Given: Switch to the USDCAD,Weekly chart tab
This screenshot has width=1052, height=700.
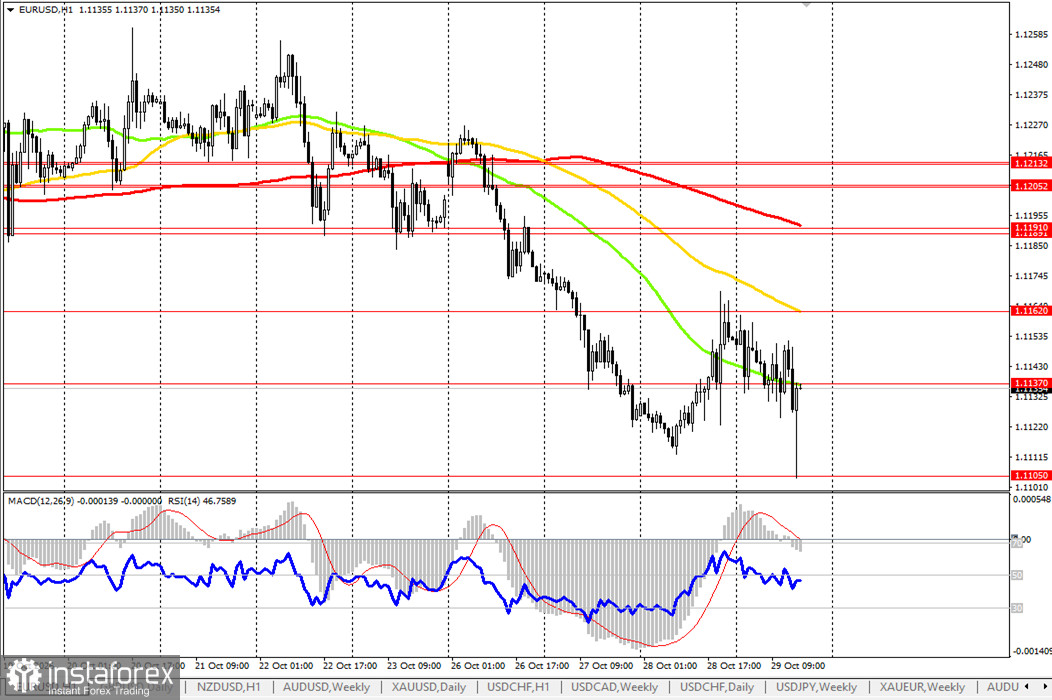Looking at the screenshot, I should (614, 687).
